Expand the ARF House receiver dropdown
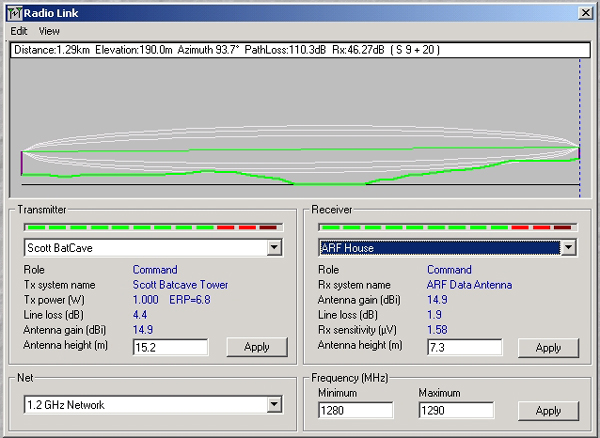Image resolution: width=600 pixels, height=438 pixels. pyautogui.click(x=568, y=248)
